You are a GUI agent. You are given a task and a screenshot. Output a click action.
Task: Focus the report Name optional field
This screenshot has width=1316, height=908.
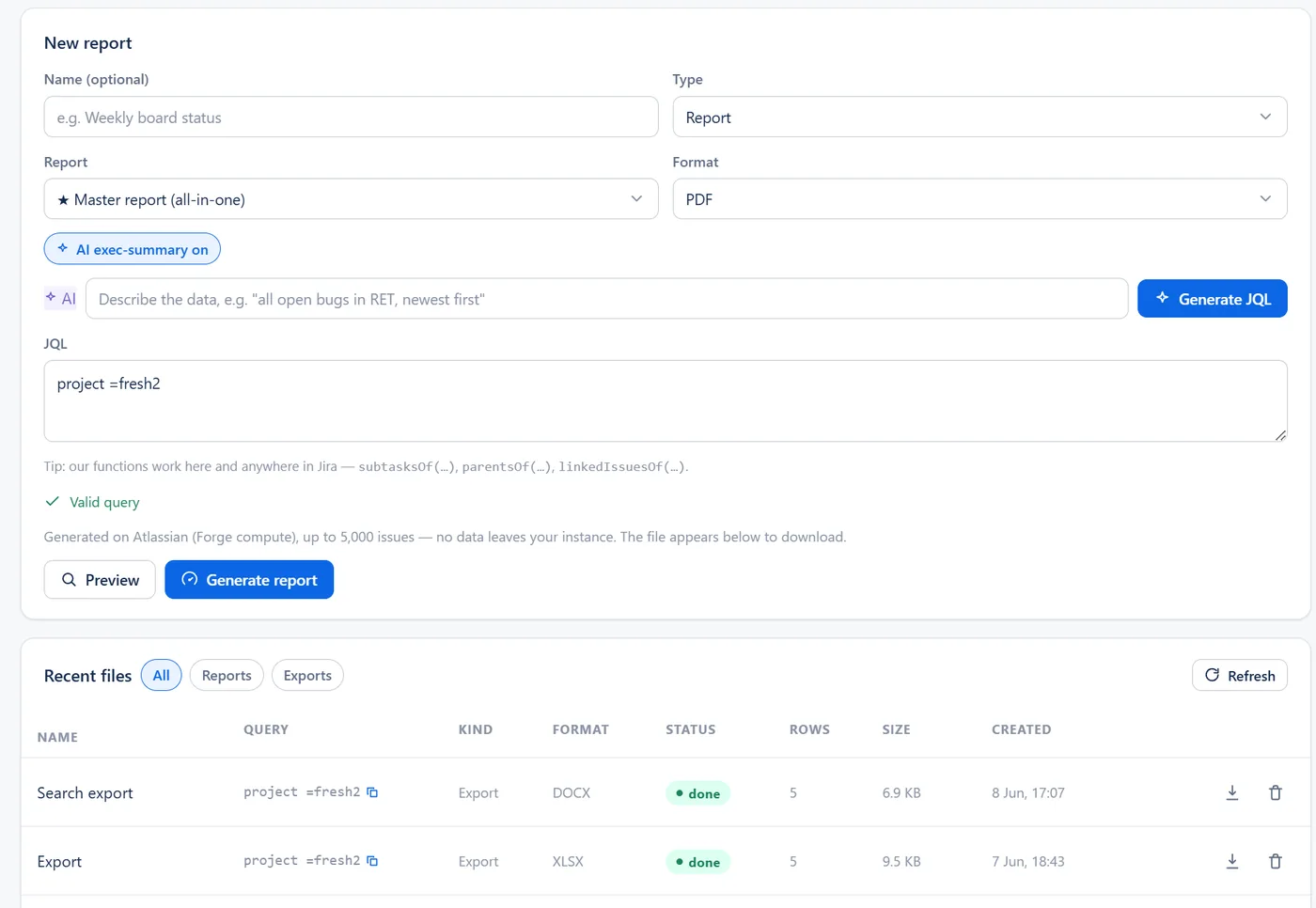pos(351,117)
